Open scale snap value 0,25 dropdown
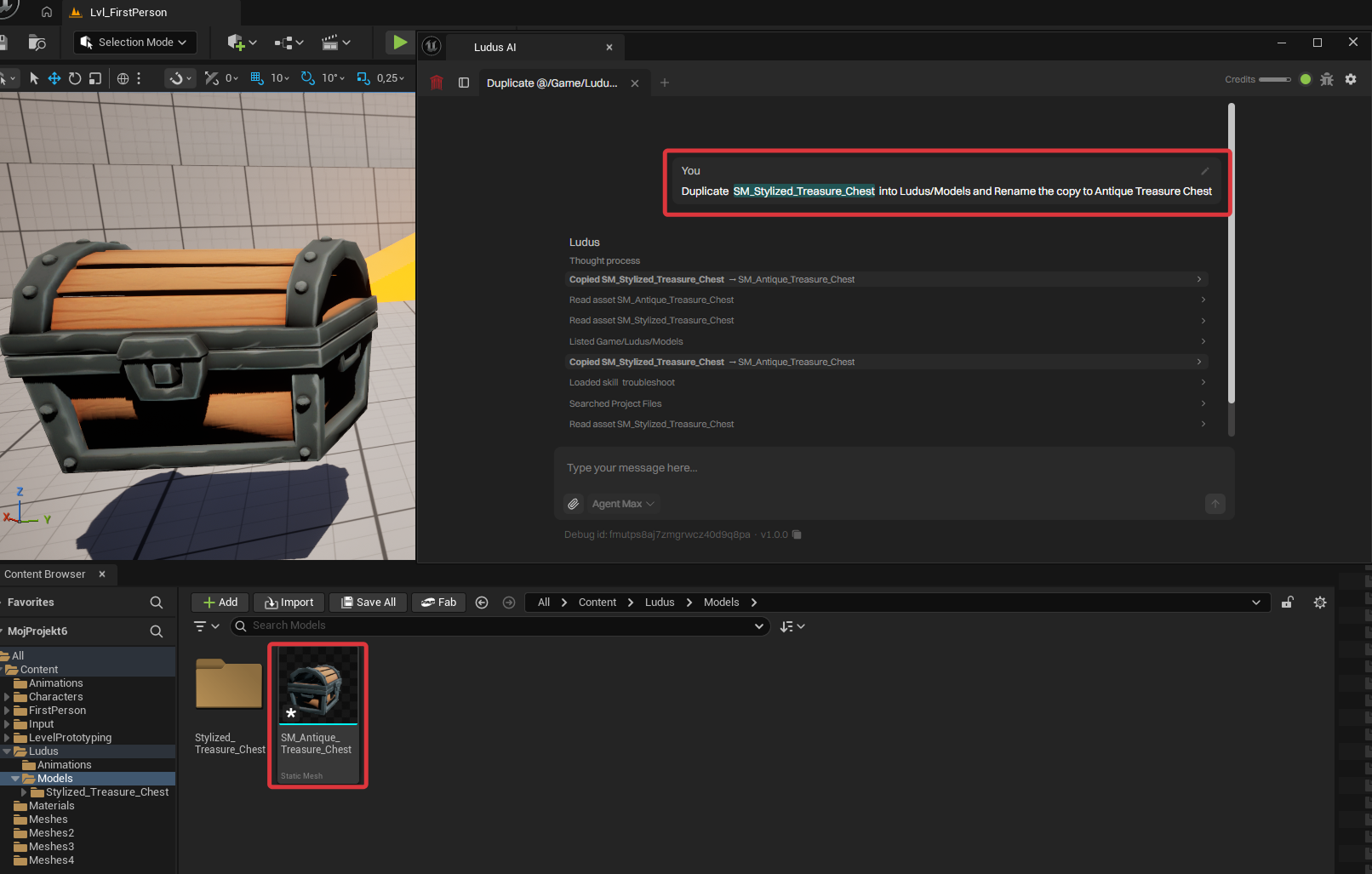This screenshot has width=1372, height=874. click(x=391, y=78)
